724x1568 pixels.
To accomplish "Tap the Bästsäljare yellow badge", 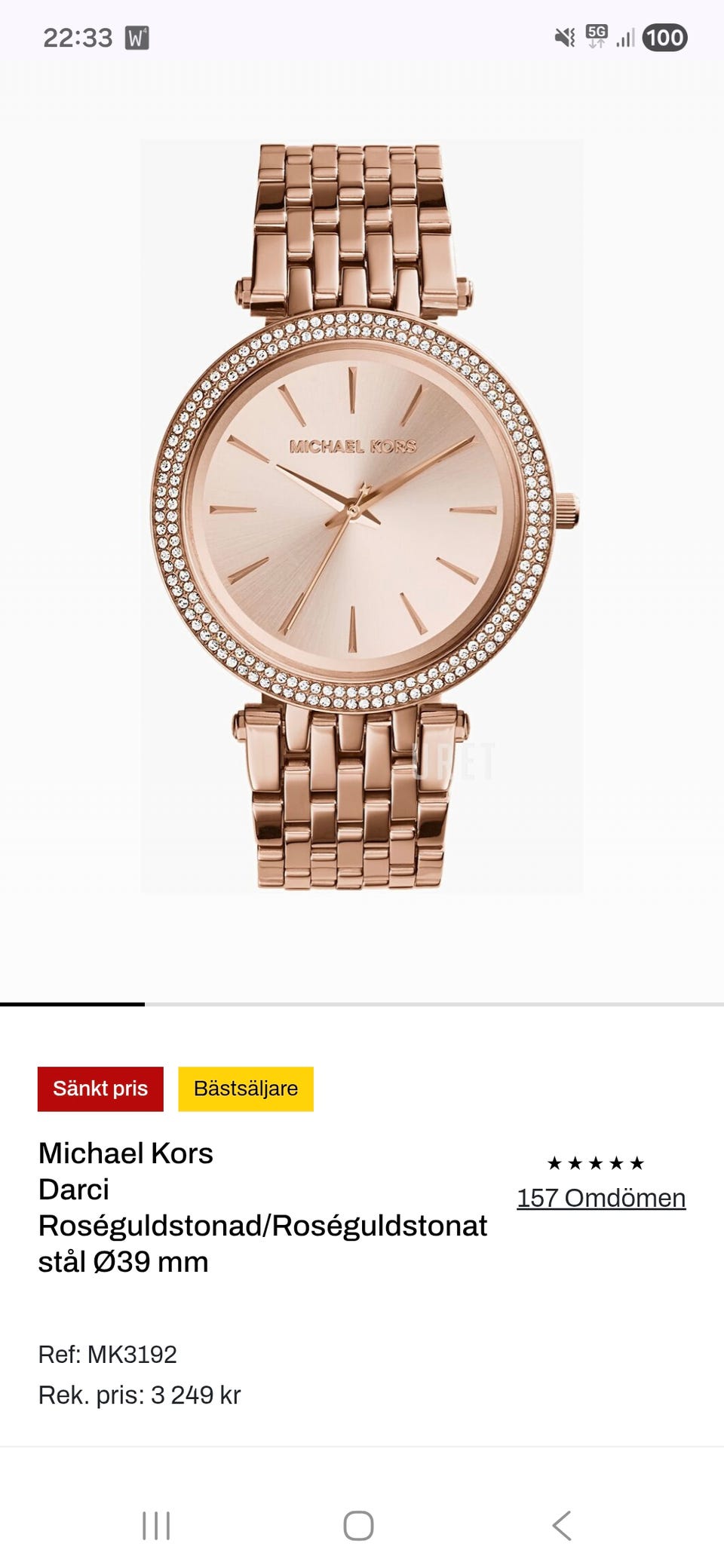I will 246,1089.
